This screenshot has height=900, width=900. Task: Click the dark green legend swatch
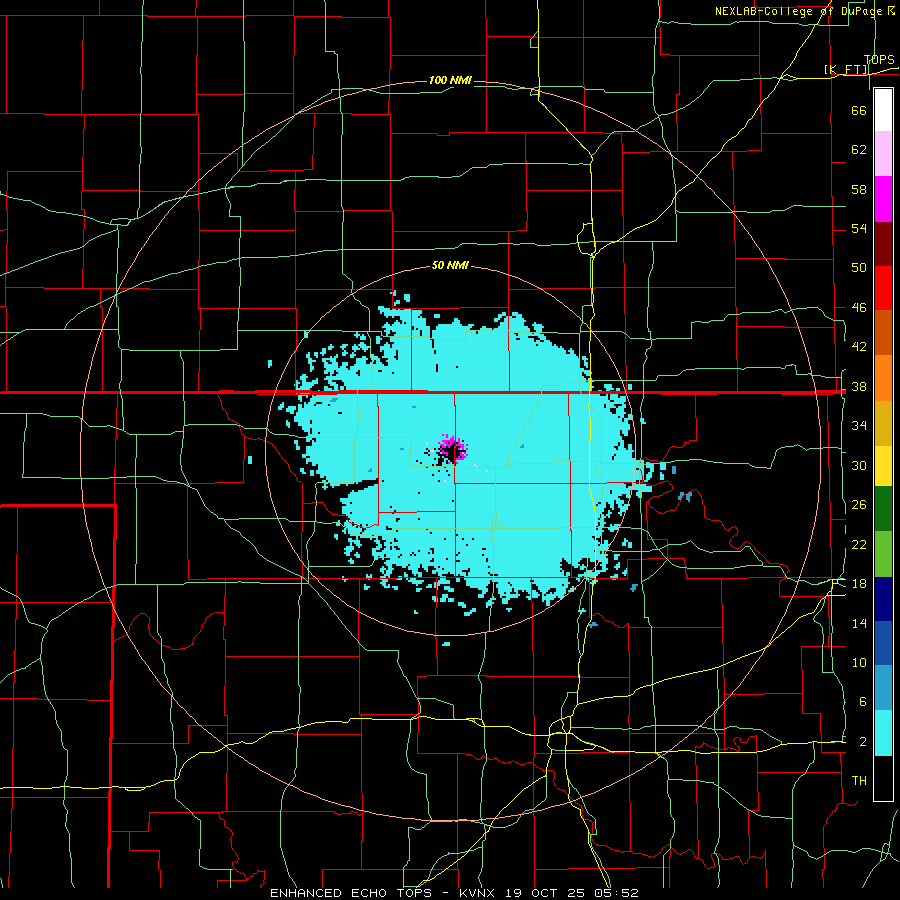pos(883,509)
